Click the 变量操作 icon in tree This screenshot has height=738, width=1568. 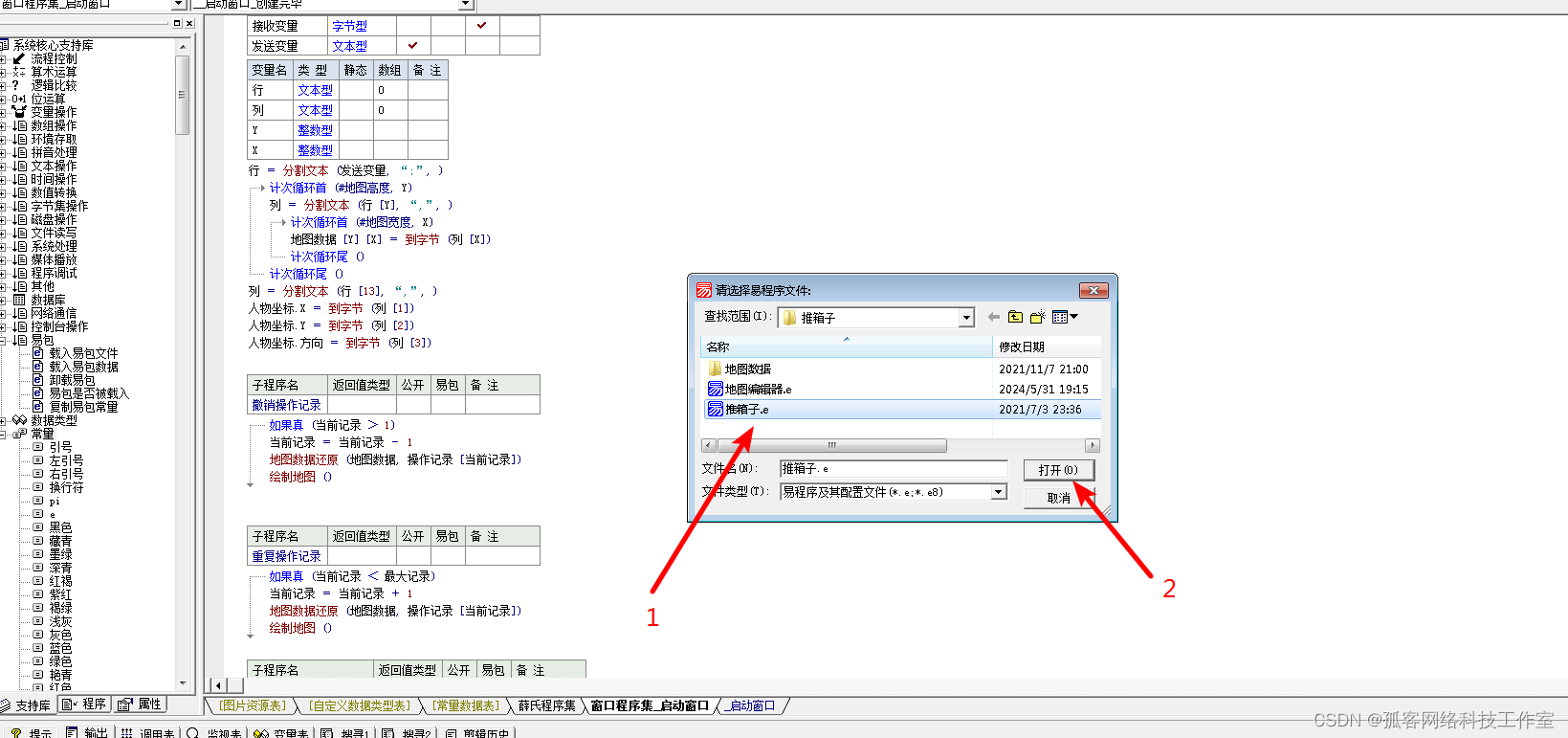coord(18,112)
